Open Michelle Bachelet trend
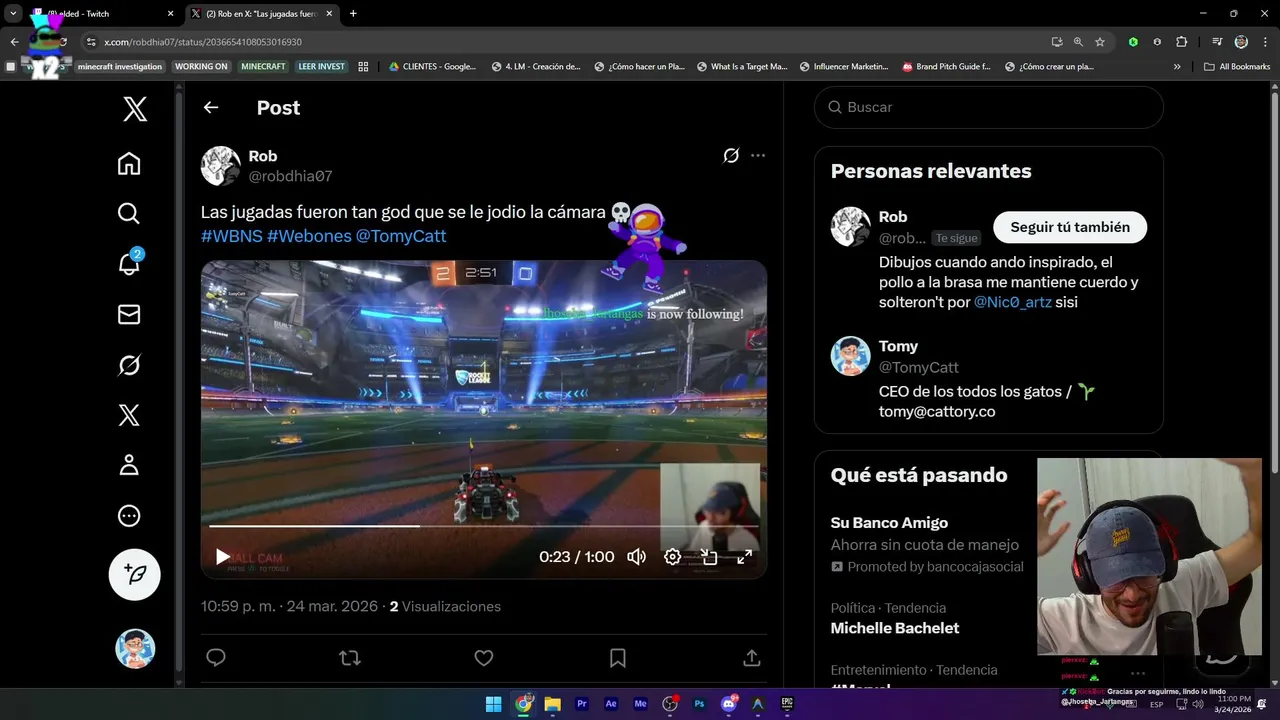This screenshot has width=1280, height=720. [x=895, y=628]
